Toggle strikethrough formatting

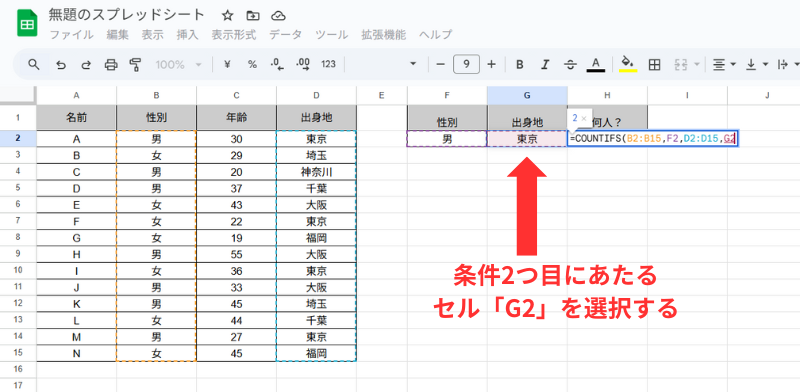[x=570, y=64]
